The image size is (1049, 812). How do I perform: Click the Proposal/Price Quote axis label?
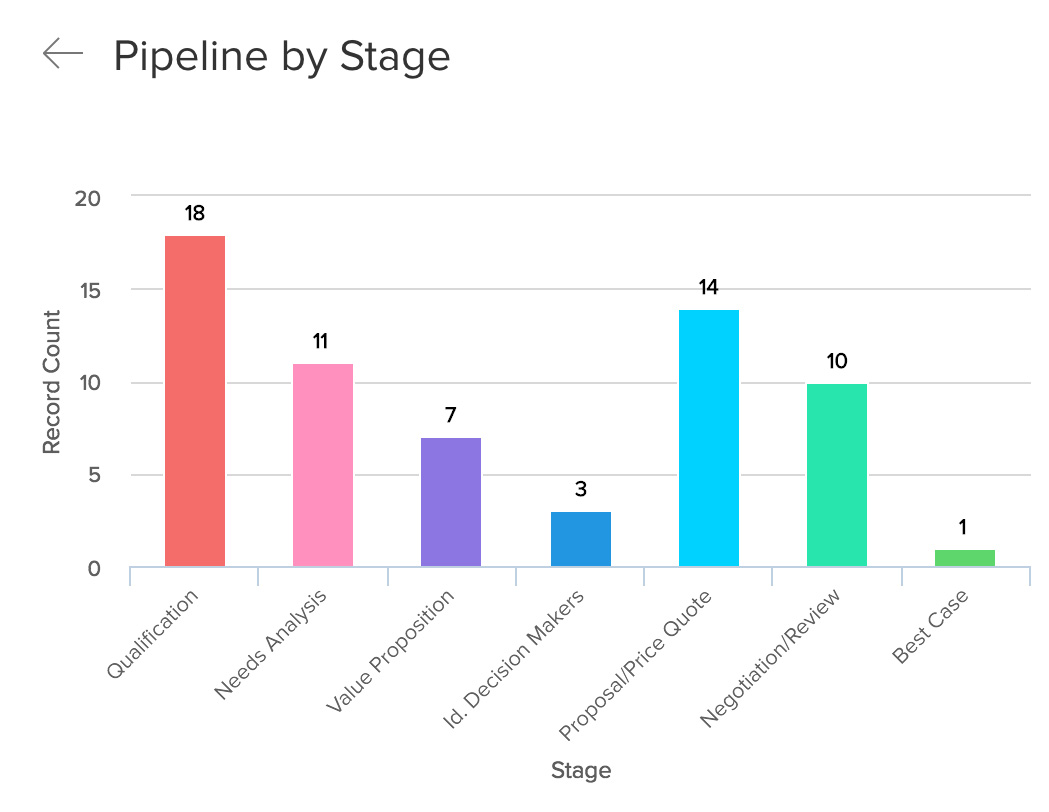637,665
